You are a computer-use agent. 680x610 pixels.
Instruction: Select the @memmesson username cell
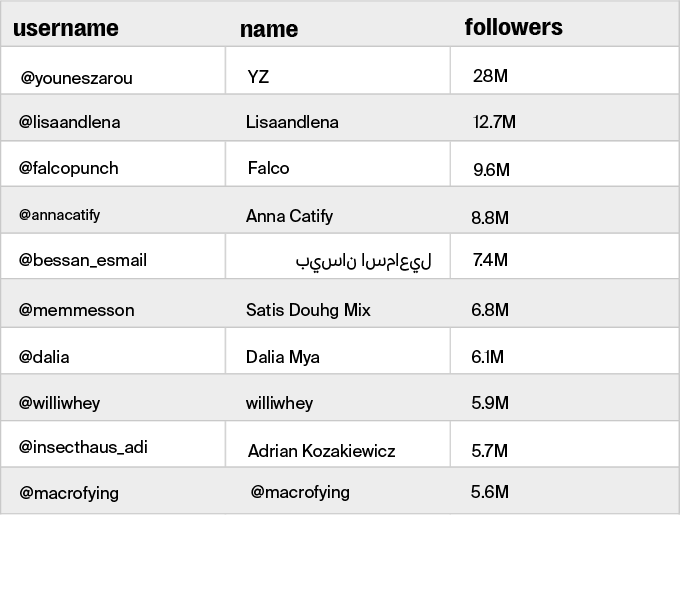(76, 310)
